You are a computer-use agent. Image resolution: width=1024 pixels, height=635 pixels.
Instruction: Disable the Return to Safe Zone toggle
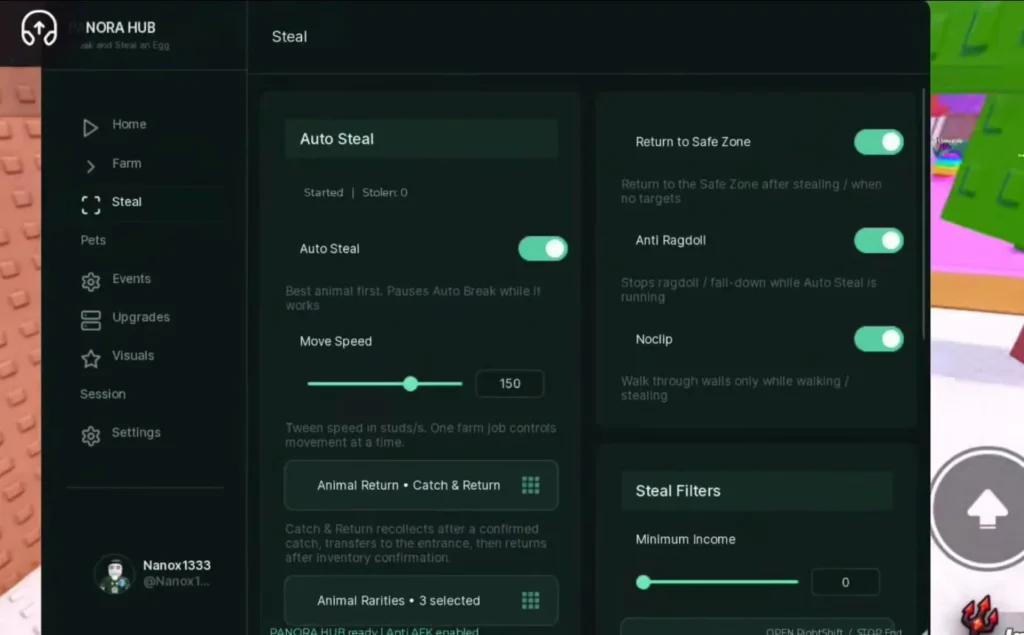coord(878,142)
